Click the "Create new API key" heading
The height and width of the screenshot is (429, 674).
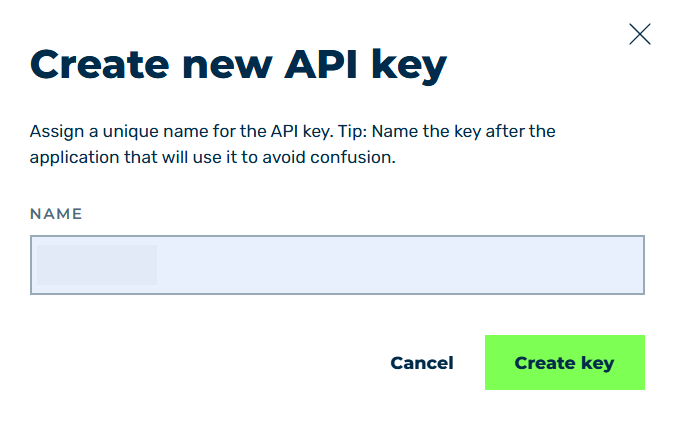pos(239,65)
